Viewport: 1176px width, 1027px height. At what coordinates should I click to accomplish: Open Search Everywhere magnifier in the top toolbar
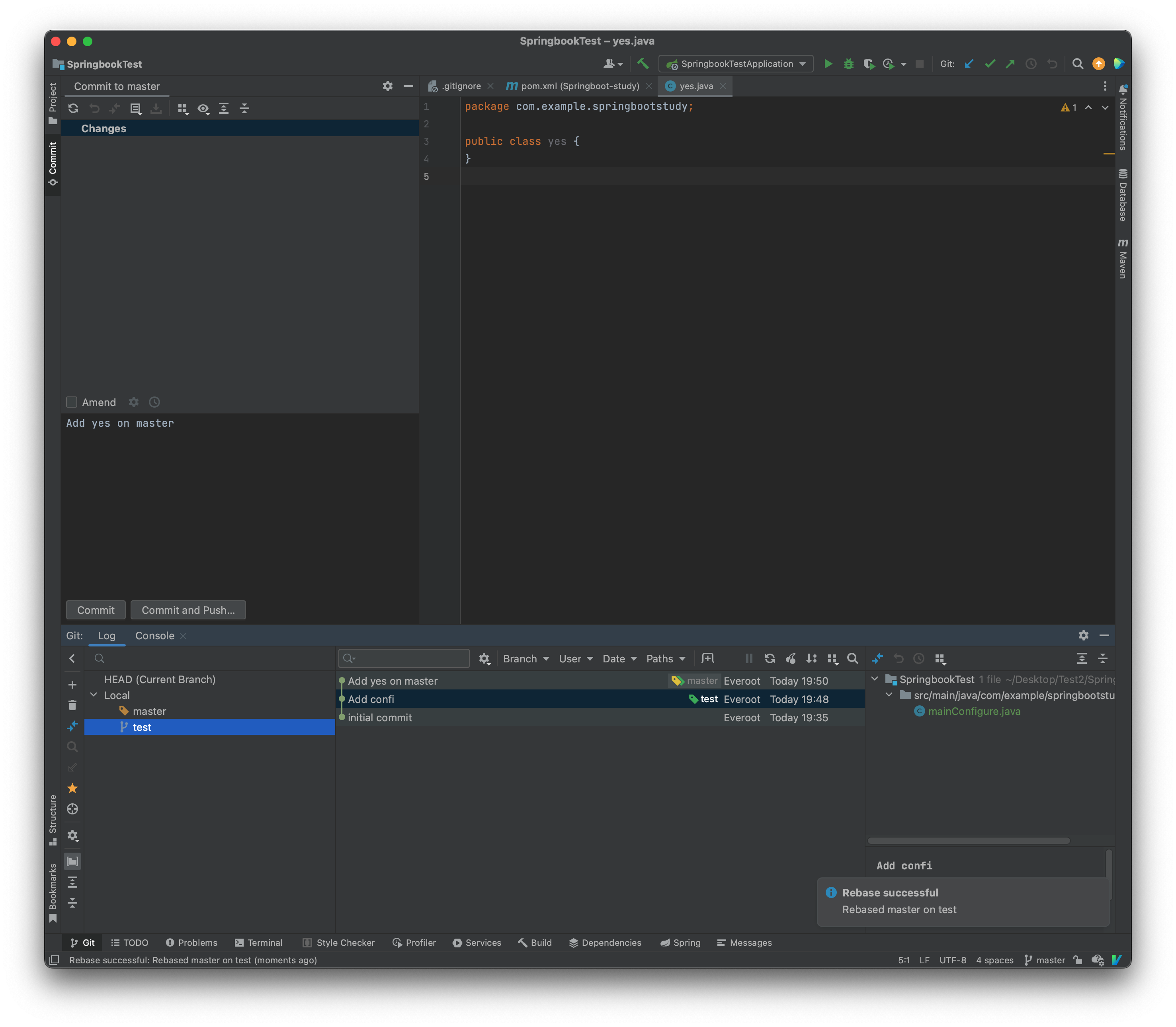[1077, 64]
